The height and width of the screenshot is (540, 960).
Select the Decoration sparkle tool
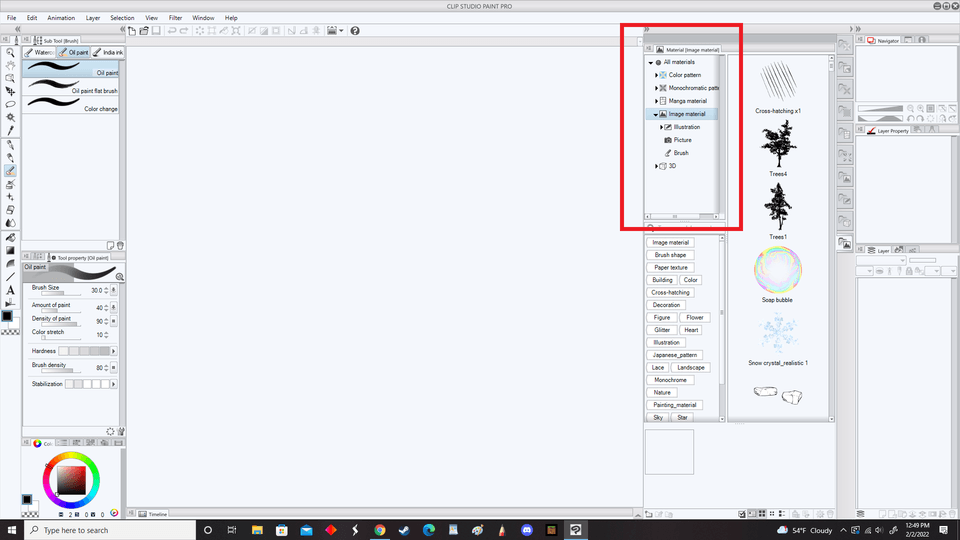[x=10, y=197]
